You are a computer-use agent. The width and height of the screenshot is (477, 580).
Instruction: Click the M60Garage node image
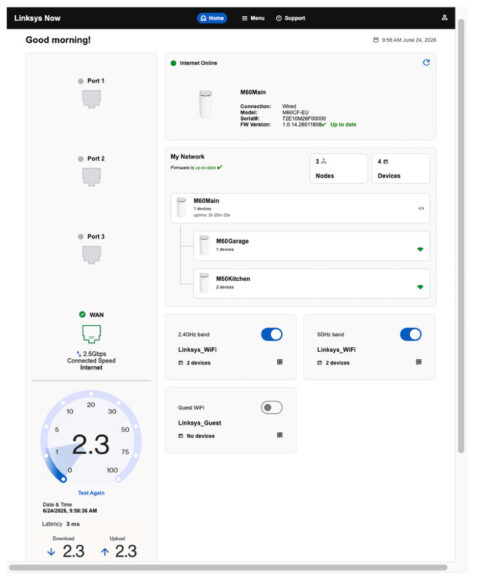pos(204,245)
